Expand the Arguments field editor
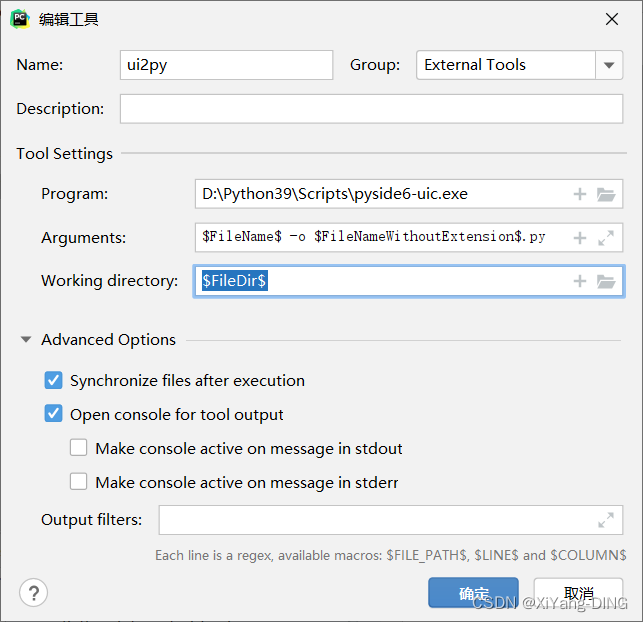 (606, 238)
